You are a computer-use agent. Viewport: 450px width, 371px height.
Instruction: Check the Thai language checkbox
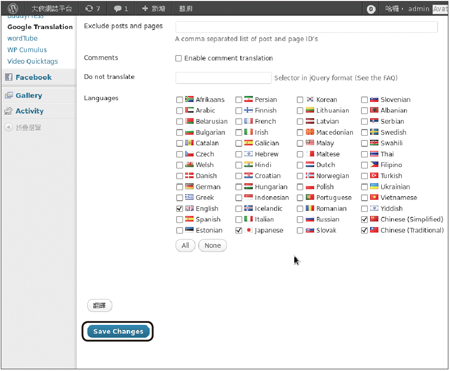pos(364,154)
